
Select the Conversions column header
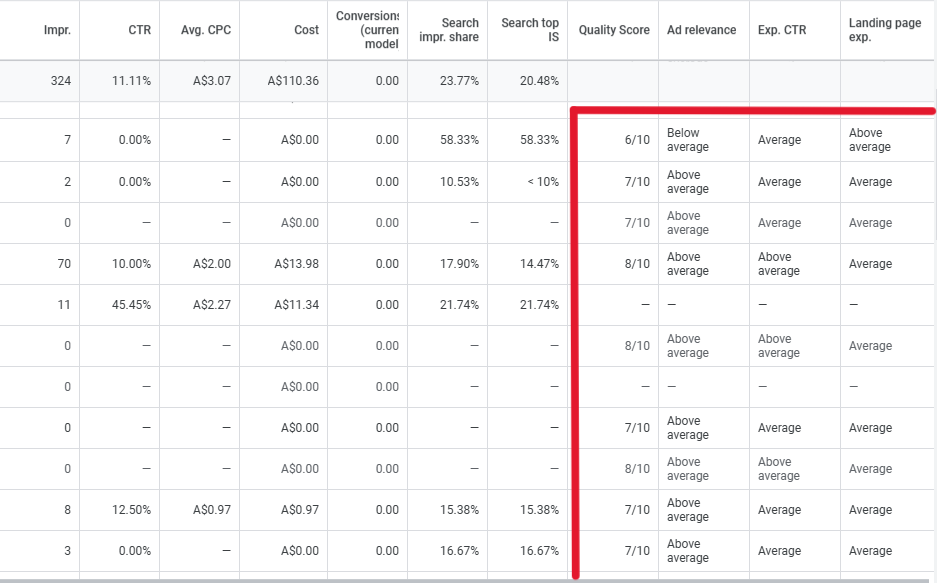[x=367, y=30]
